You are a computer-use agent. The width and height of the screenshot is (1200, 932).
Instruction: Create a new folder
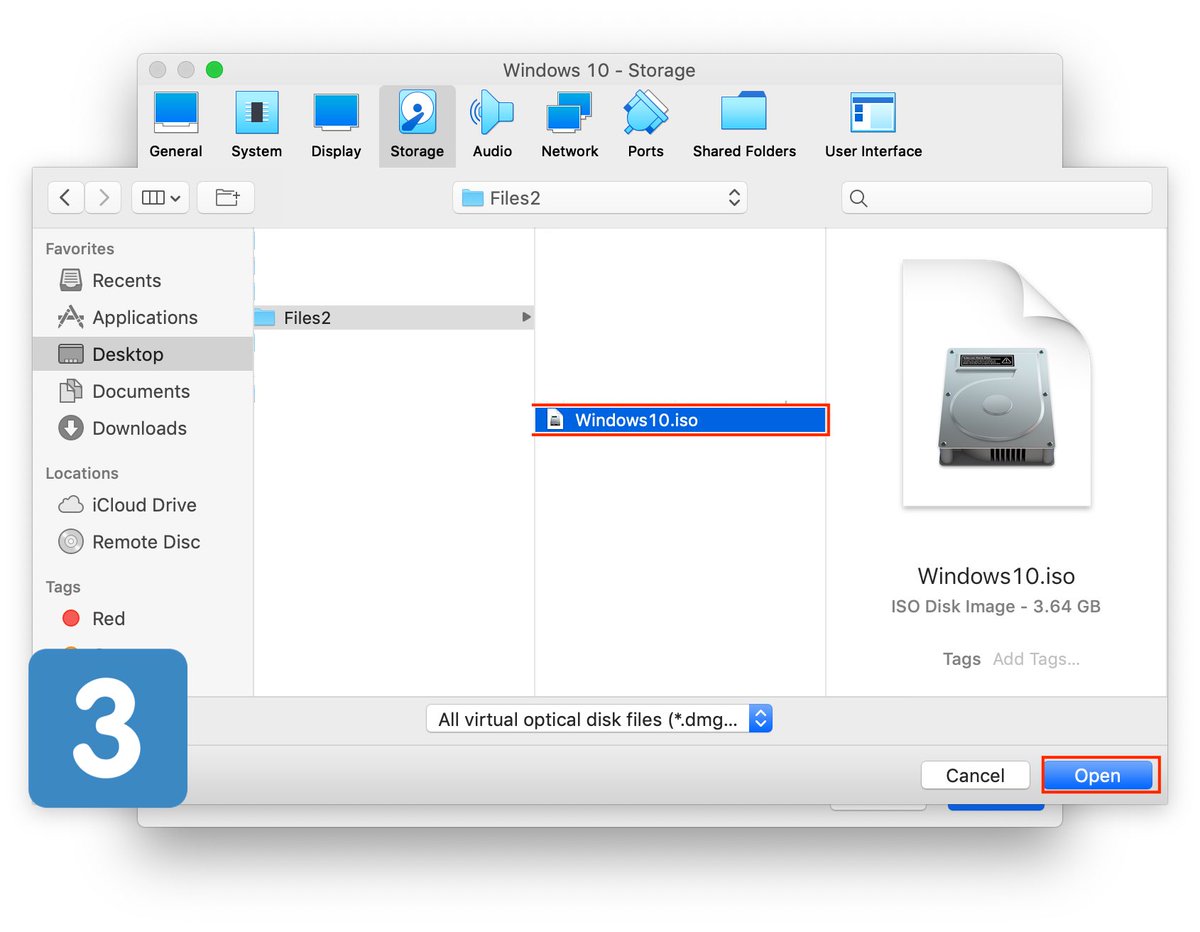click(x=226, y=198)
